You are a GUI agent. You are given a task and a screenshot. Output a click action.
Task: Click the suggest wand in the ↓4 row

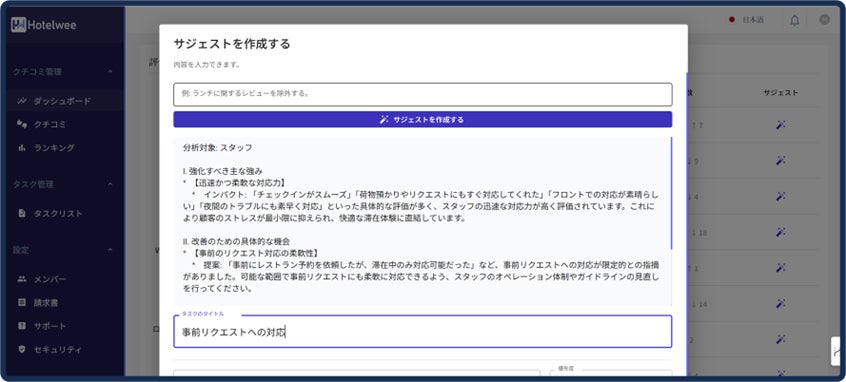click(780, 196)
